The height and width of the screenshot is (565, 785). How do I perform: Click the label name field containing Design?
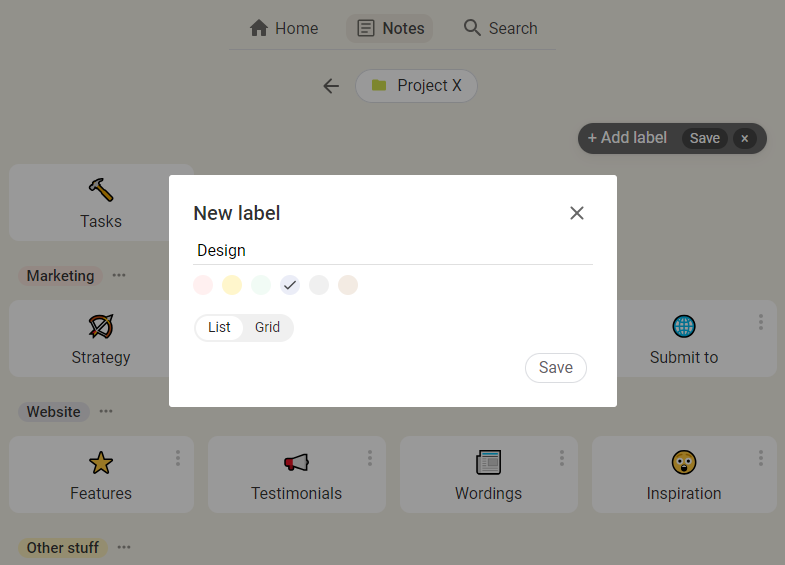pyautogui.click(x=393, y=251)
